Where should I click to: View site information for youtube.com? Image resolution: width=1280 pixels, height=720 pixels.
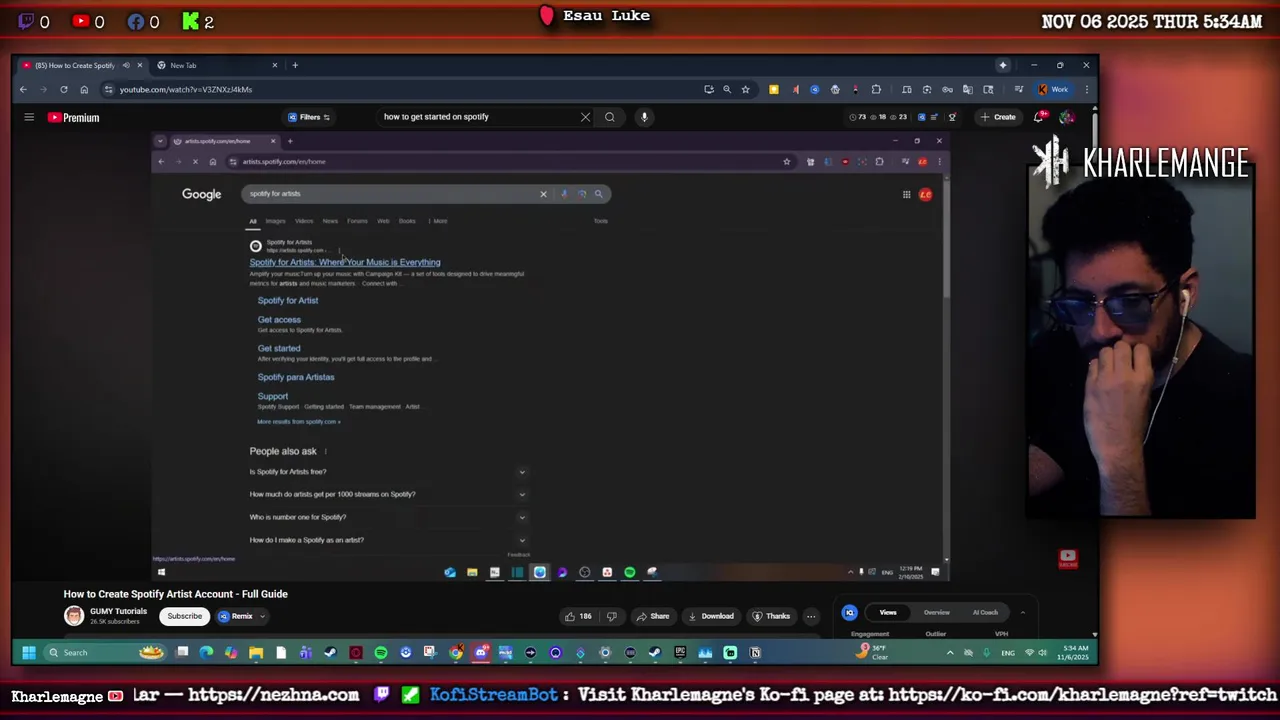109,89
